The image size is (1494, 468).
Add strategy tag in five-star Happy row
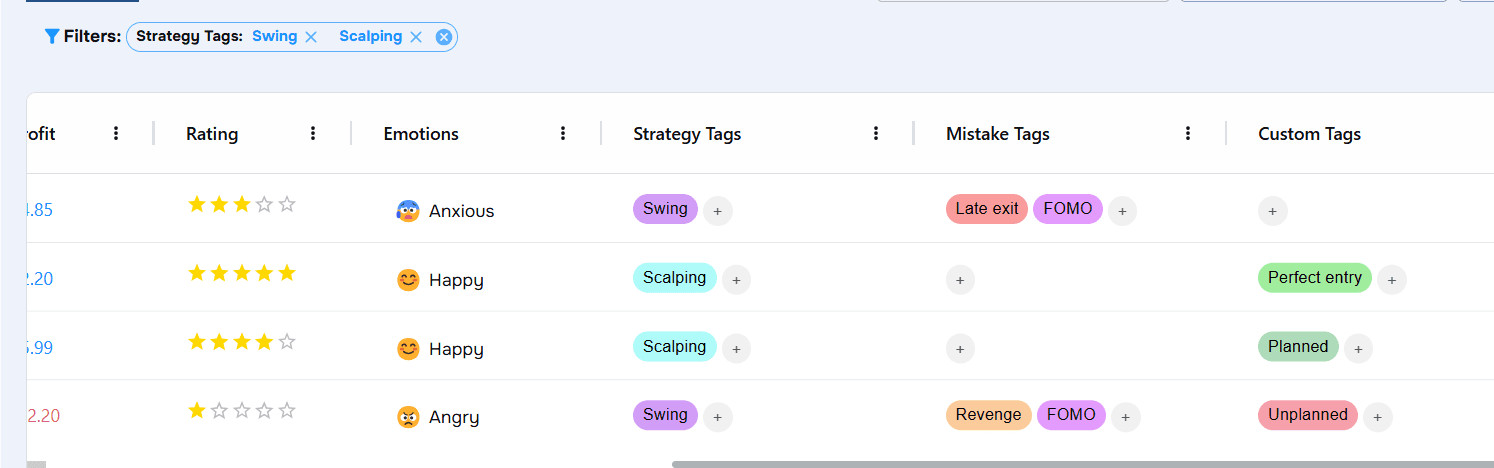736,280
